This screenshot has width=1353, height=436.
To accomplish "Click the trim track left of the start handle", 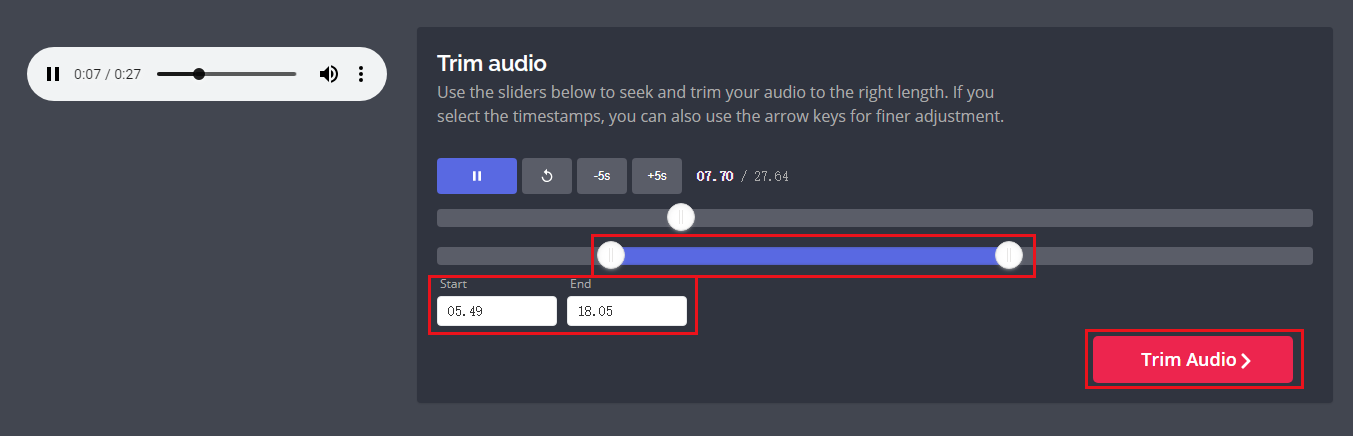I will [515, 256].
